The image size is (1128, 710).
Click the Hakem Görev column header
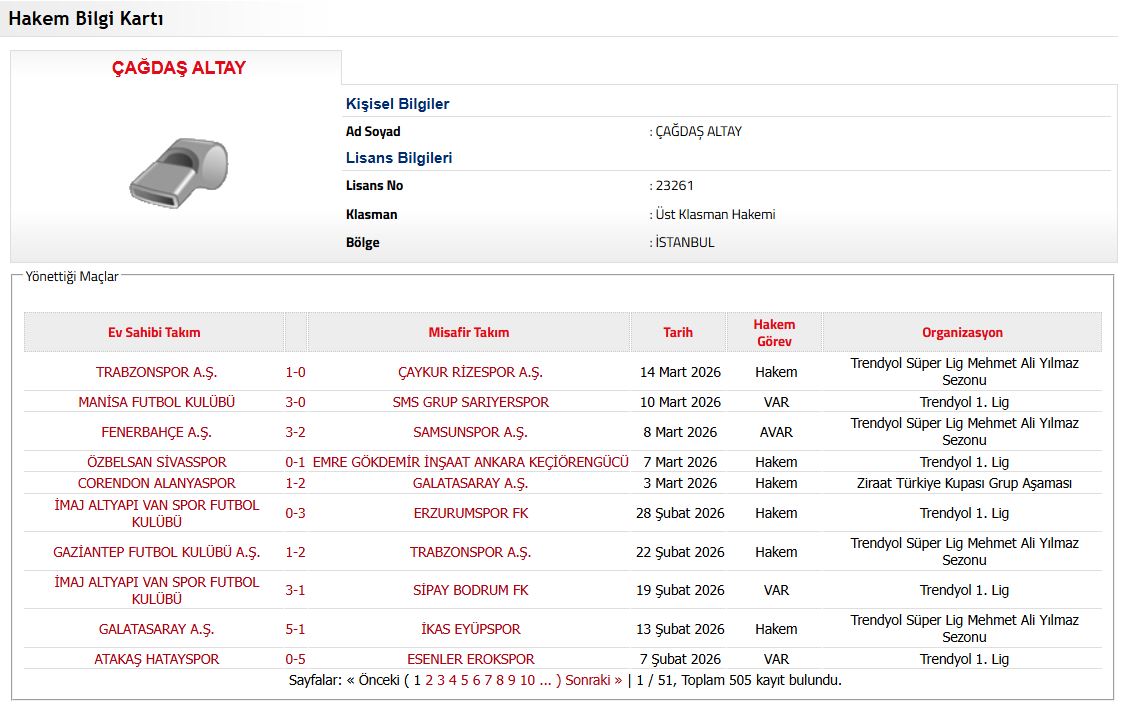tap(774, 333)
